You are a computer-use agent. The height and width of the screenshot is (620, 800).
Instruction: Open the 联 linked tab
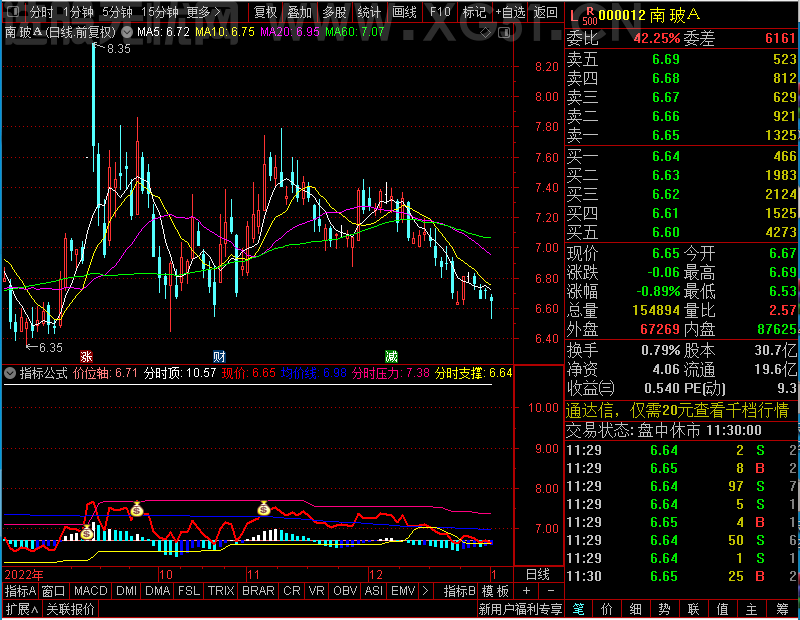pos(693,609)
